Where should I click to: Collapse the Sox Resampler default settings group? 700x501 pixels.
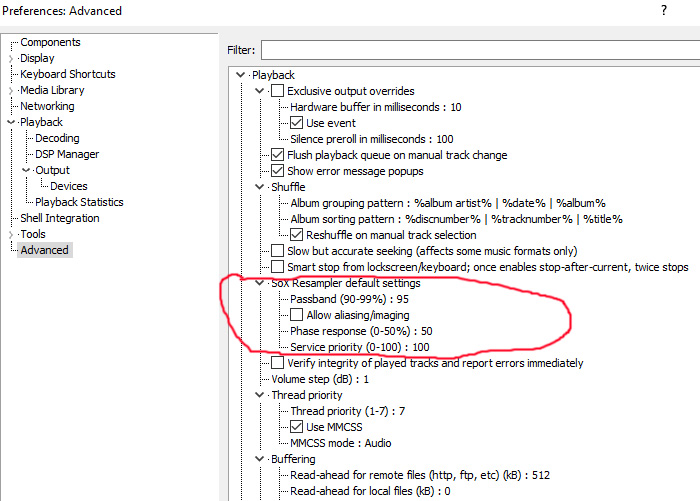[258, 283]
